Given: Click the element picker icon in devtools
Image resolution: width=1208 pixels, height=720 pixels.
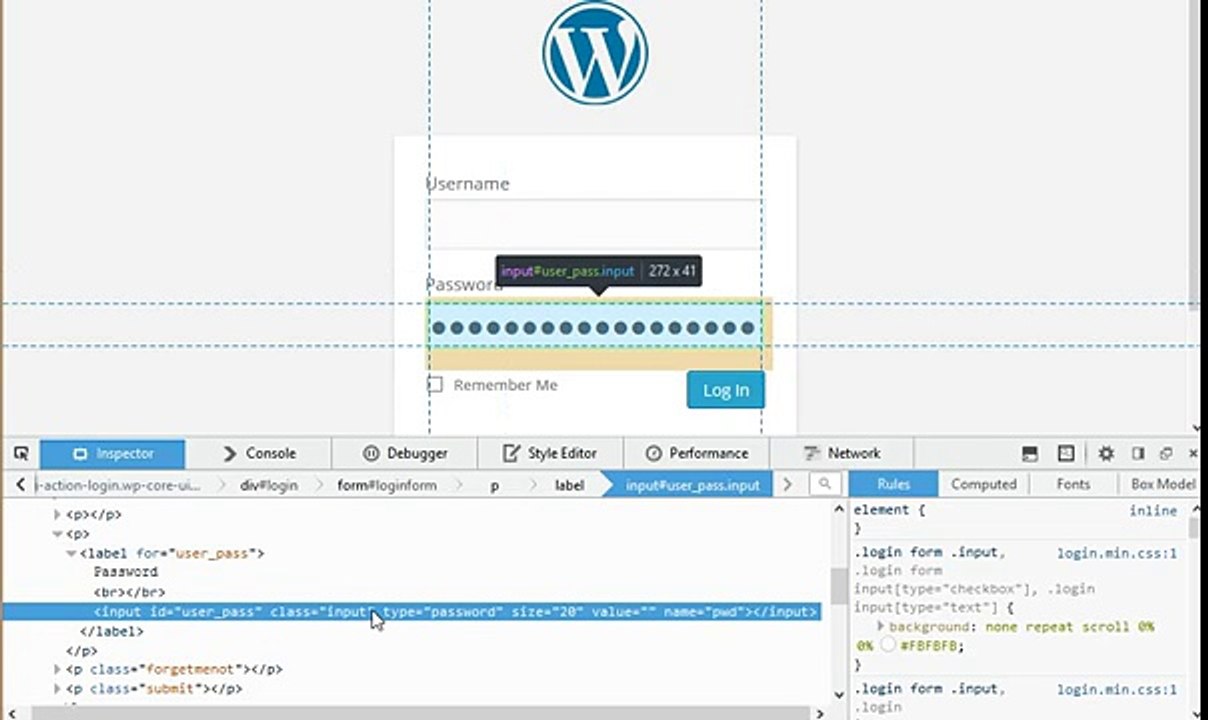Looking at the screenshot, I should point(21,453).
